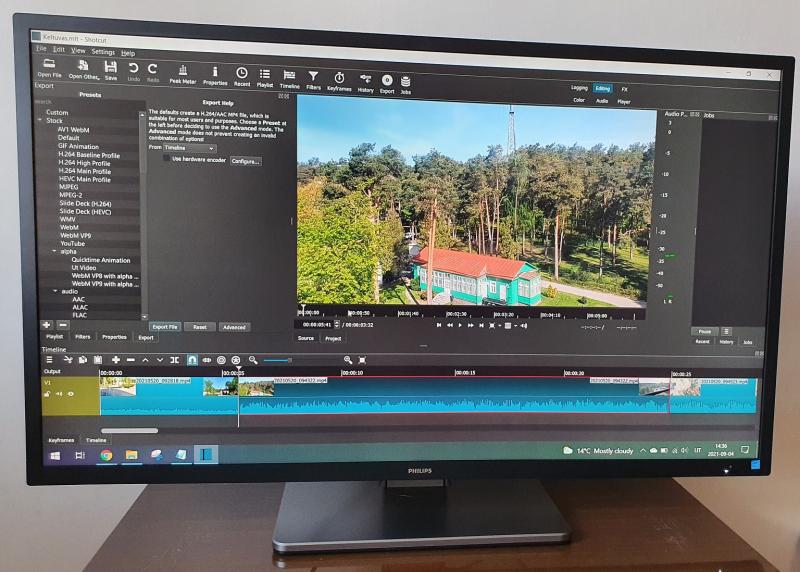
Task: Step the player timecode spinner
Action: point(337,324)
